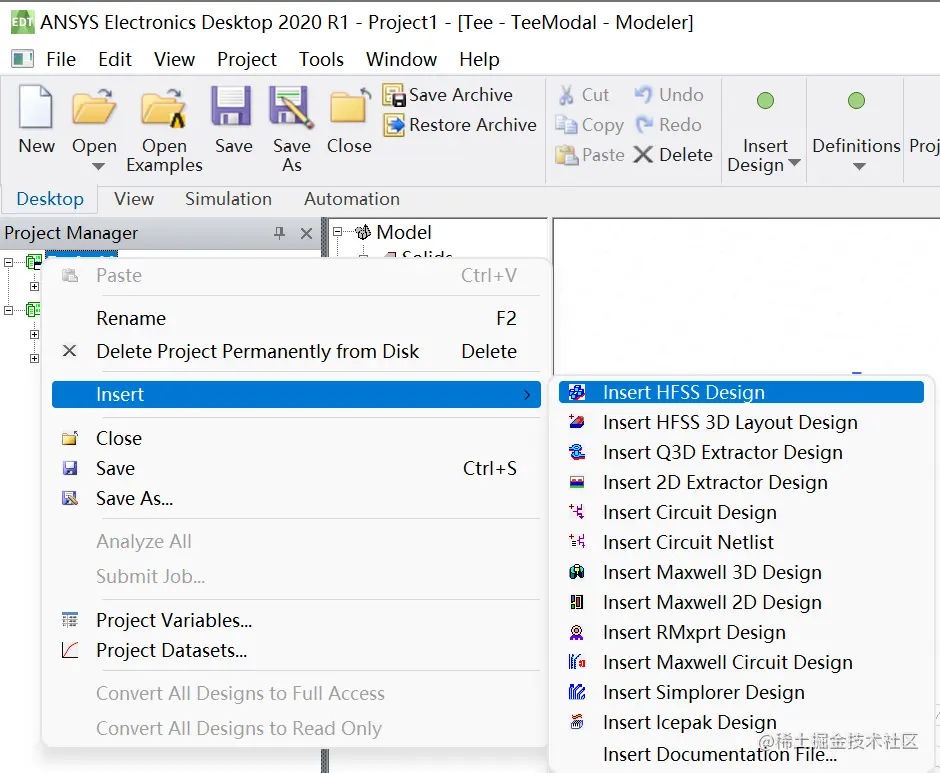Select Insert Q3D Extractor Design
The image size is (940, 773).
tap(741, 452)
